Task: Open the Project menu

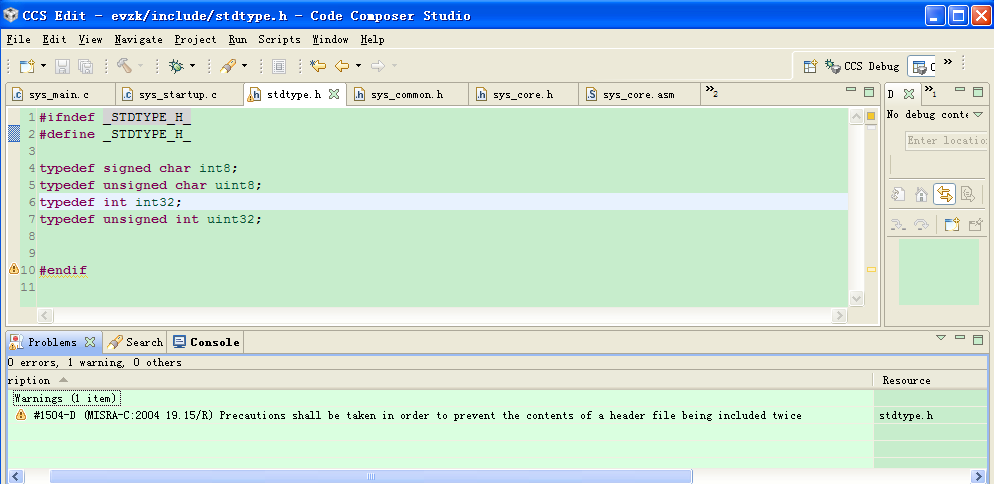Action: [x=196, y=39]
